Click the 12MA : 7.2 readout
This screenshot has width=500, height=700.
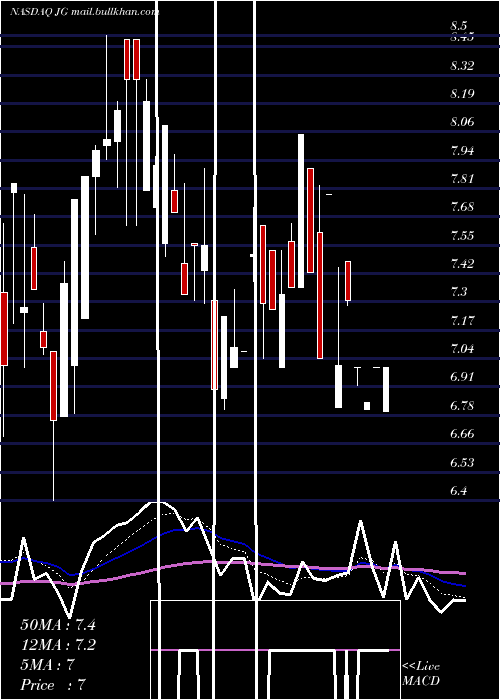[x=58, y=645]
